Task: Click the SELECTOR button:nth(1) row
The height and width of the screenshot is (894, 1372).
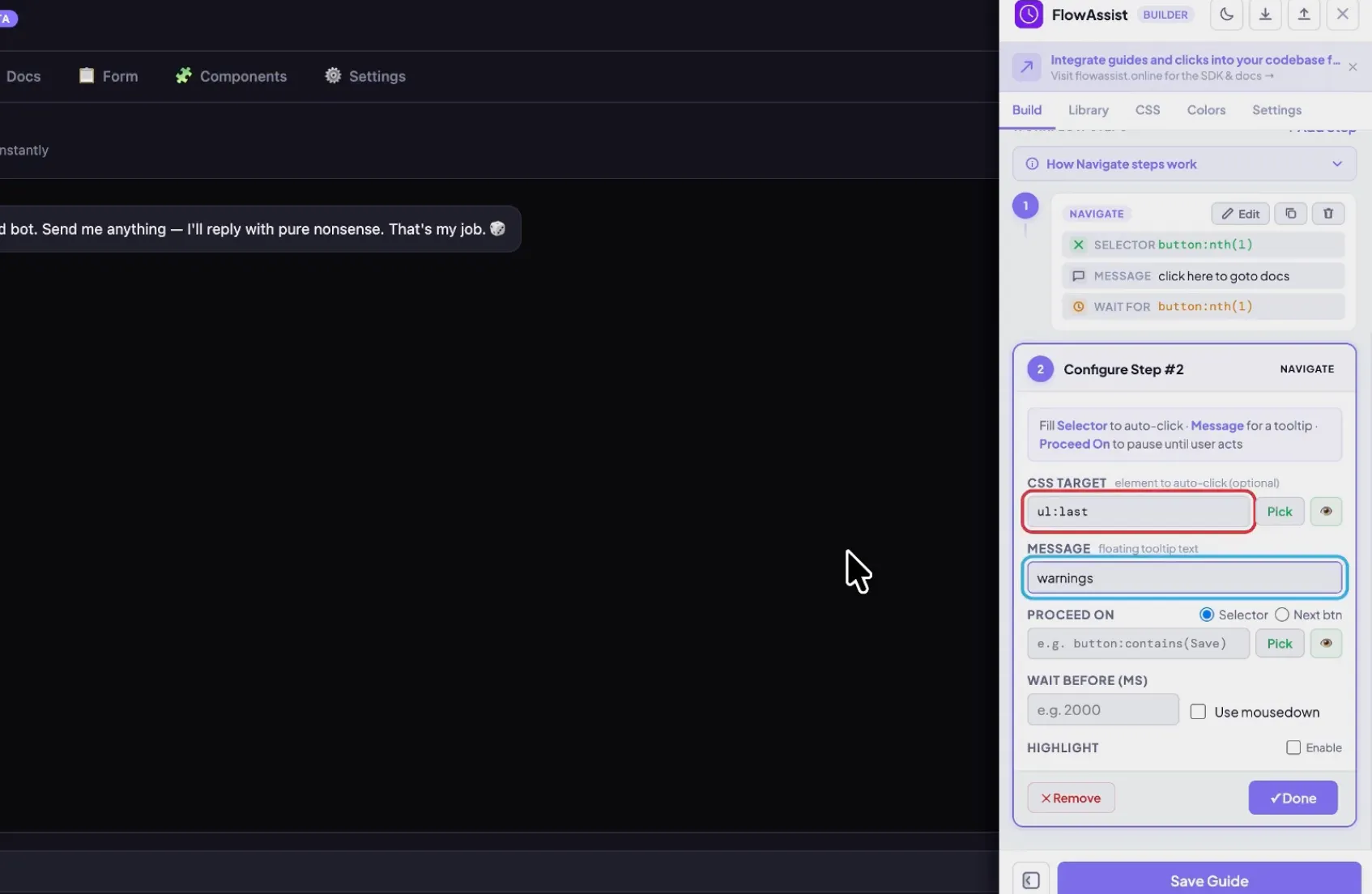Action: (x=1203, y=245)
